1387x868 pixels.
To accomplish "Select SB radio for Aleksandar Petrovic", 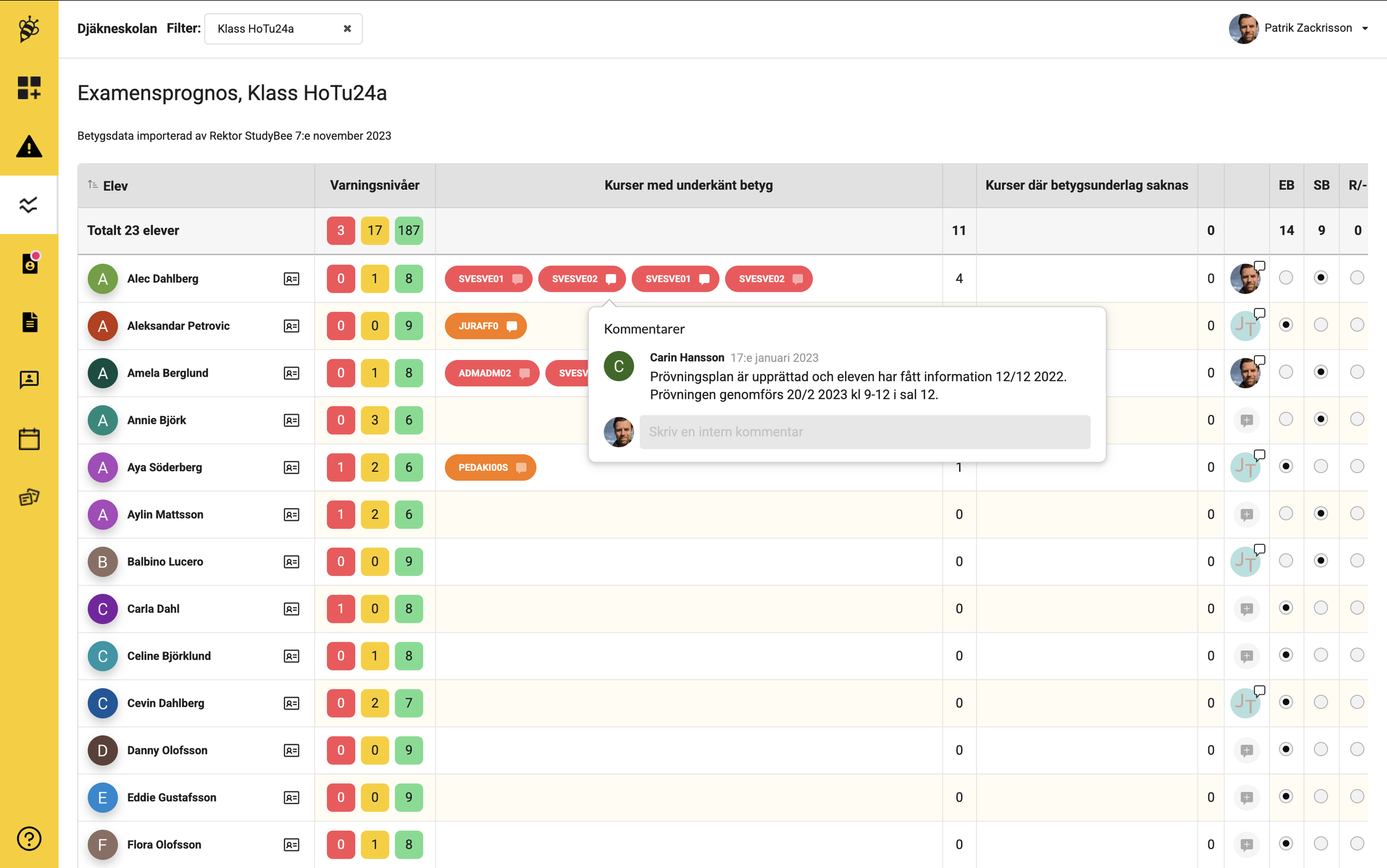I will click(1321, 325).
